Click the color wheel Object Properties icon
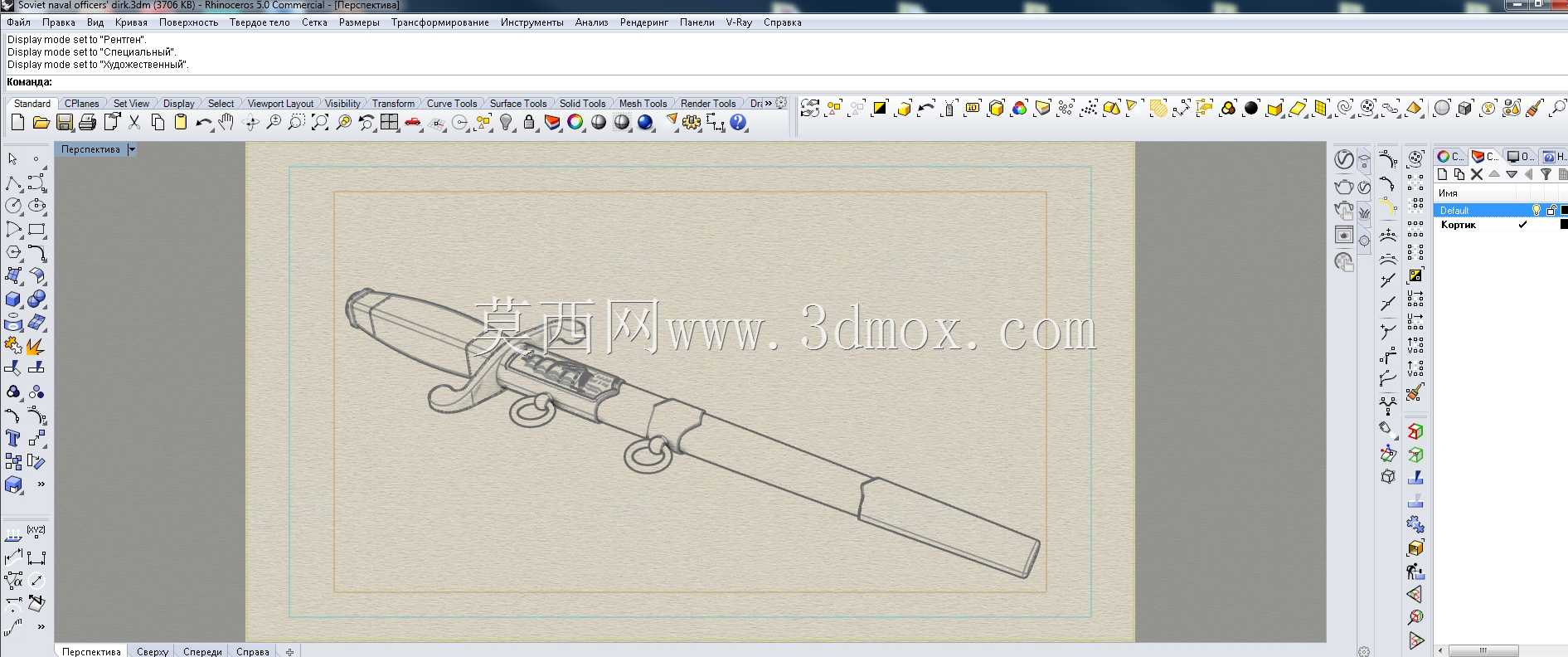 coord(575,123)
